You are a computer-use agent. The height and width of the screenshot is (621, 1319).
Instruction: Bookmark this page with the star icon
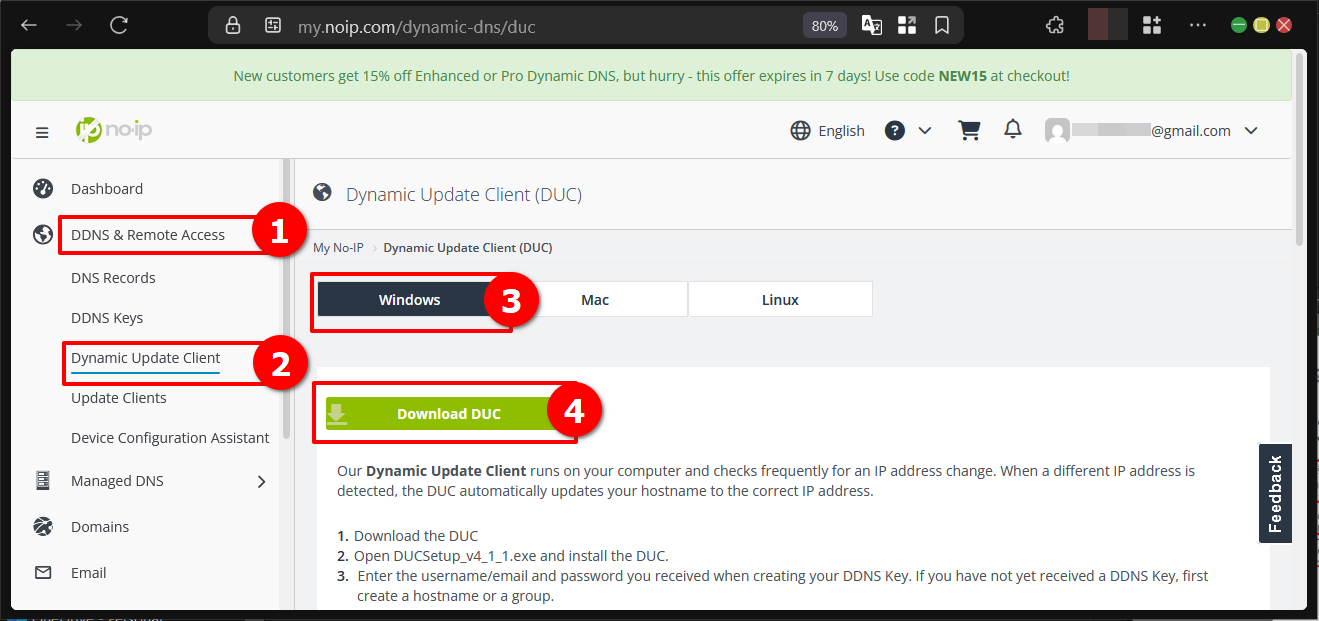[x=941, y=25]
